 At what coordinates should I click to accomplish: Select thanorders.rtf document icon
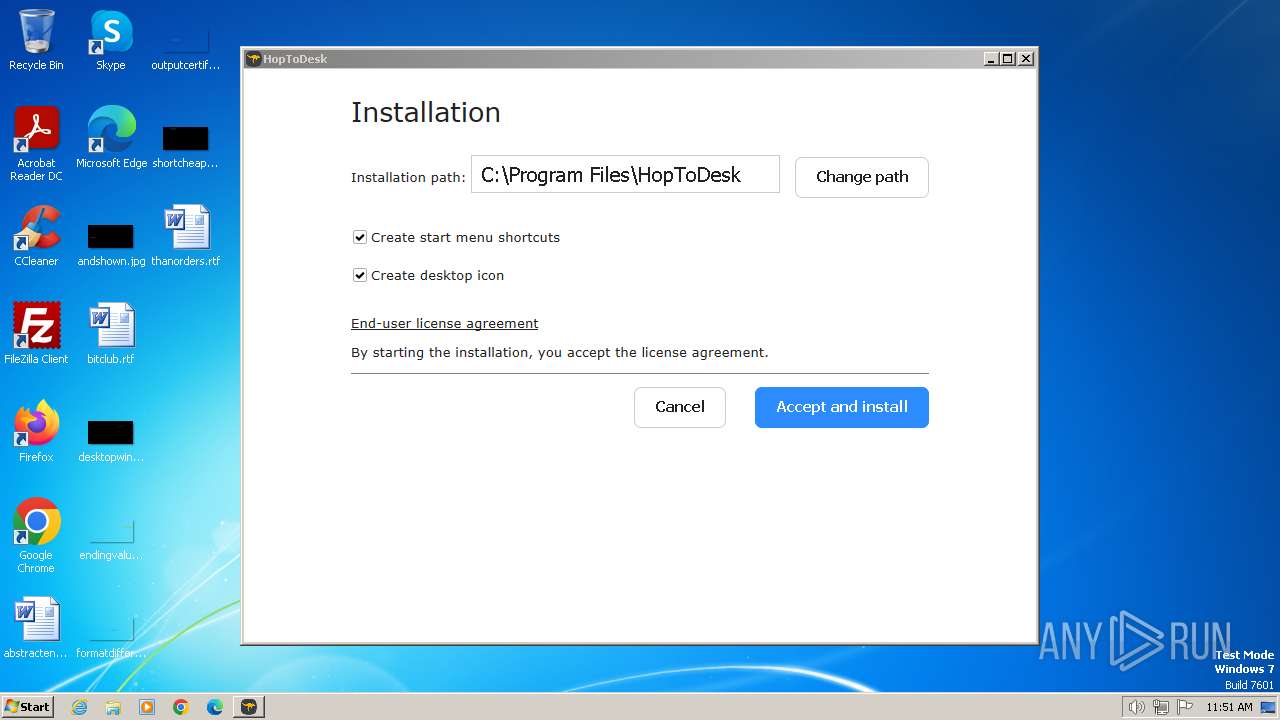click(x=186, y=236)
